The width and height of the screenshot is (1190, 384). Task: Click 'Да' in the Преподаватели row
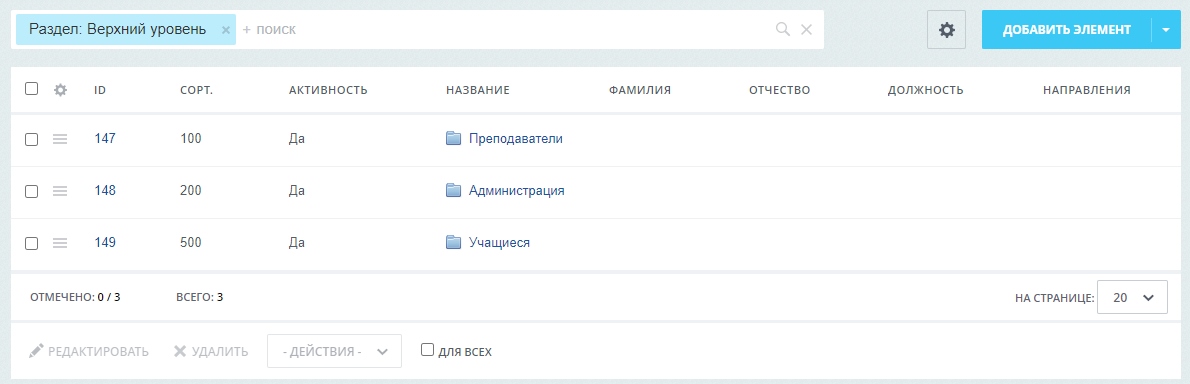297,139
